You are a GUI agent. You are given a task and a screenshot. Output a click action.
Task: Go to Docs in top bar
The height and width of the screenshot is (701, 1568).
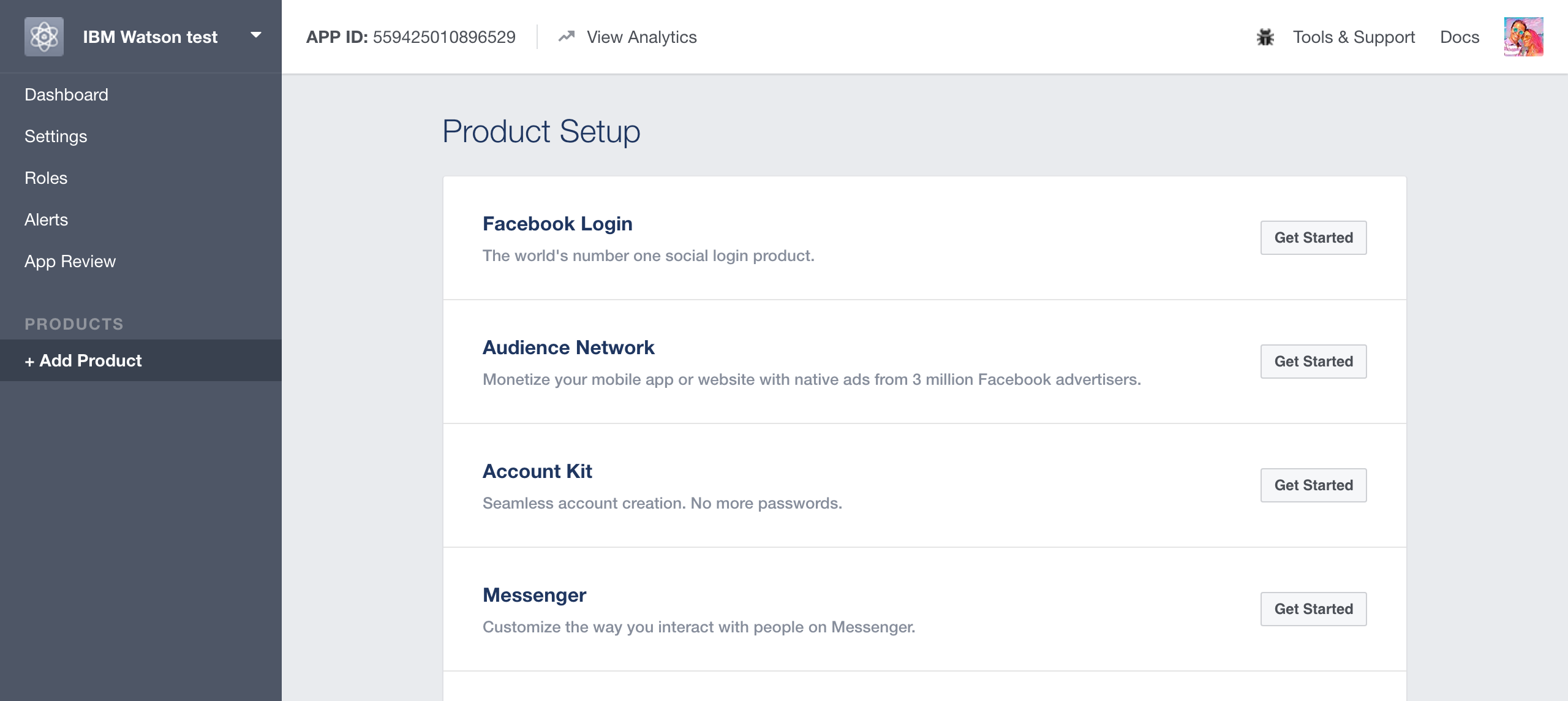pyautogui.click(x=1460, y=37)
